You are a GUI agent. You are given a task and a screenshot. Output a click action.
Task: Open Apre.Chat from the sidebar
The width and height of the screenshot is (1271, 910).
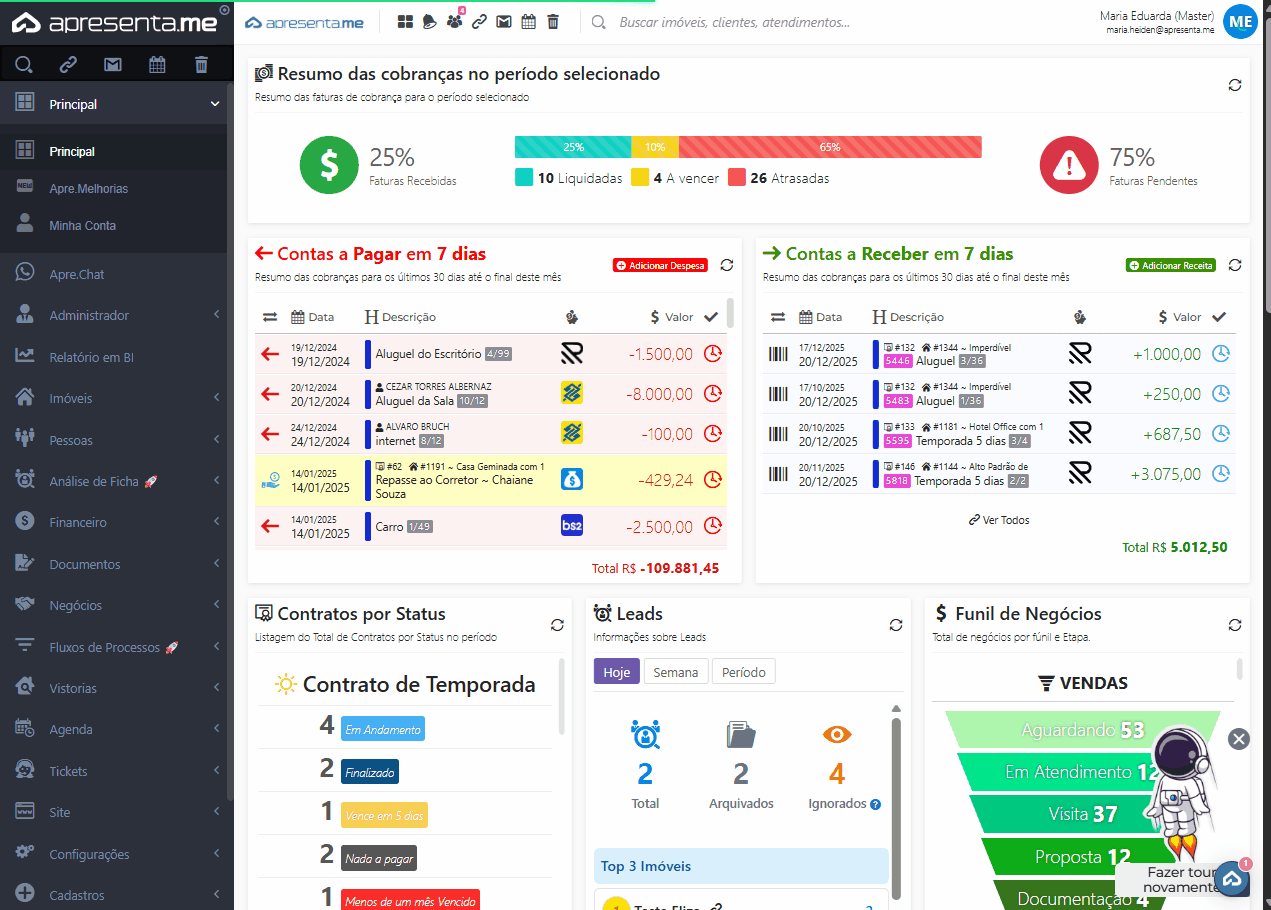(77, 274)
